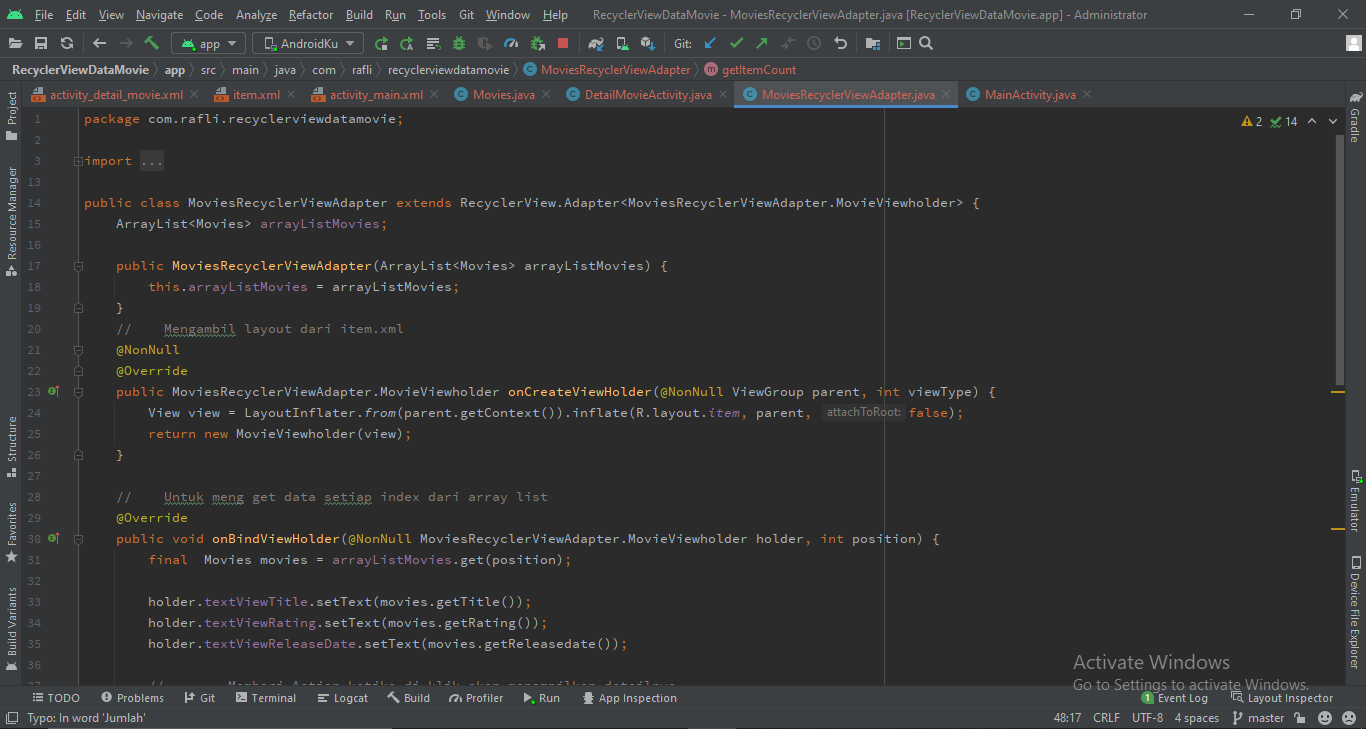1366x729 pixels.
Task: Build the project with the hammer icon
Action: (x=152, y=43)
